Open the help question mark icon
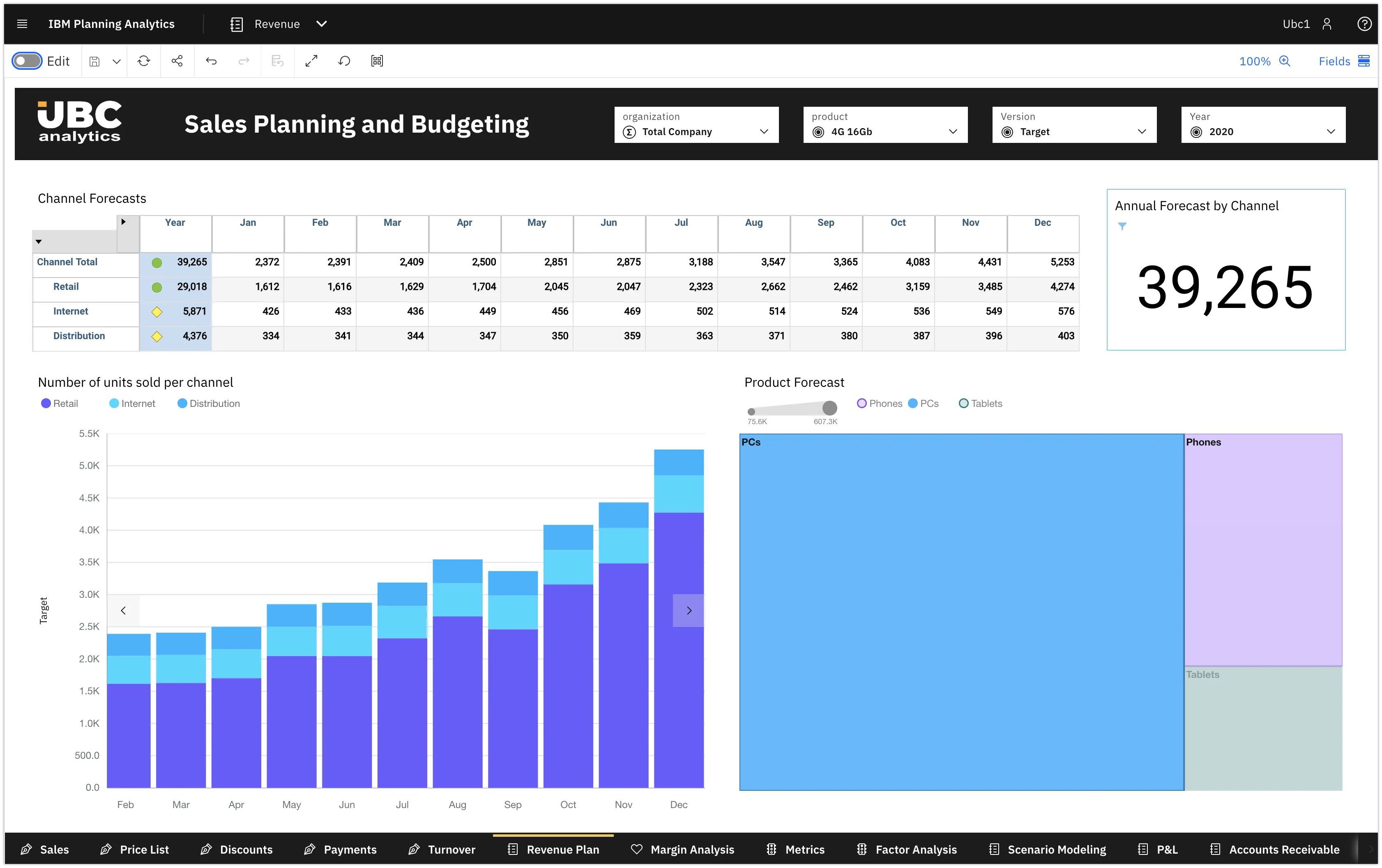Image resolution: width=1382 pixels, height=868 pixels. [x=1364, y=23]
